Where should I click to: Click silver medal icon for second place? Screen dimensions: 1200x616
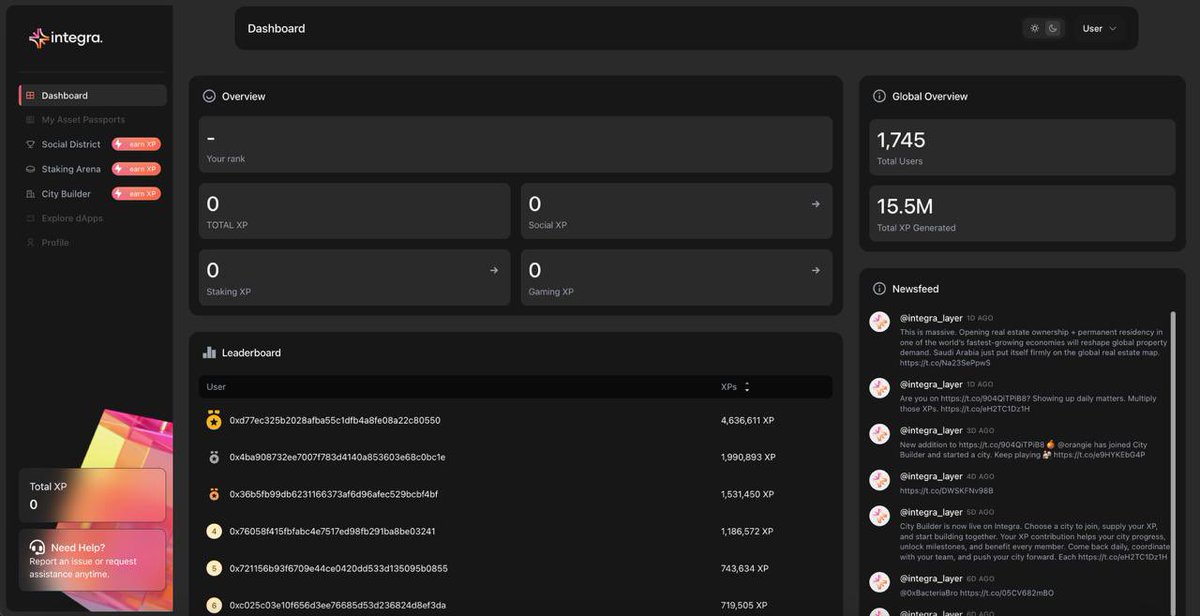pyautogui.click(x=214, y=457)
